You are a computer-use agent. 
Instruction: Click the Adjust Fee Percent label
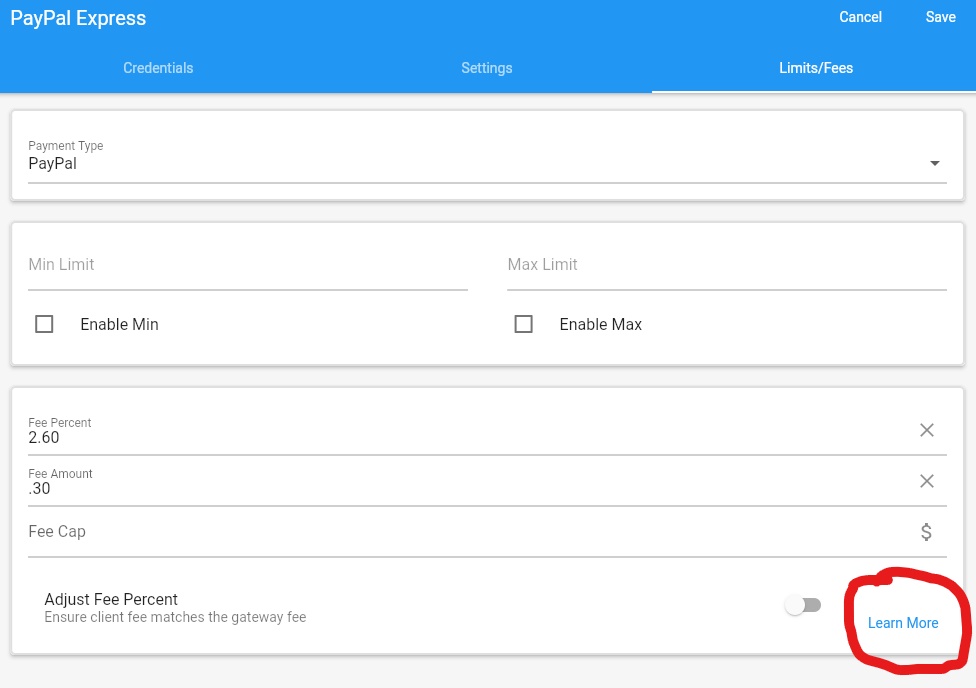point(111,599)
